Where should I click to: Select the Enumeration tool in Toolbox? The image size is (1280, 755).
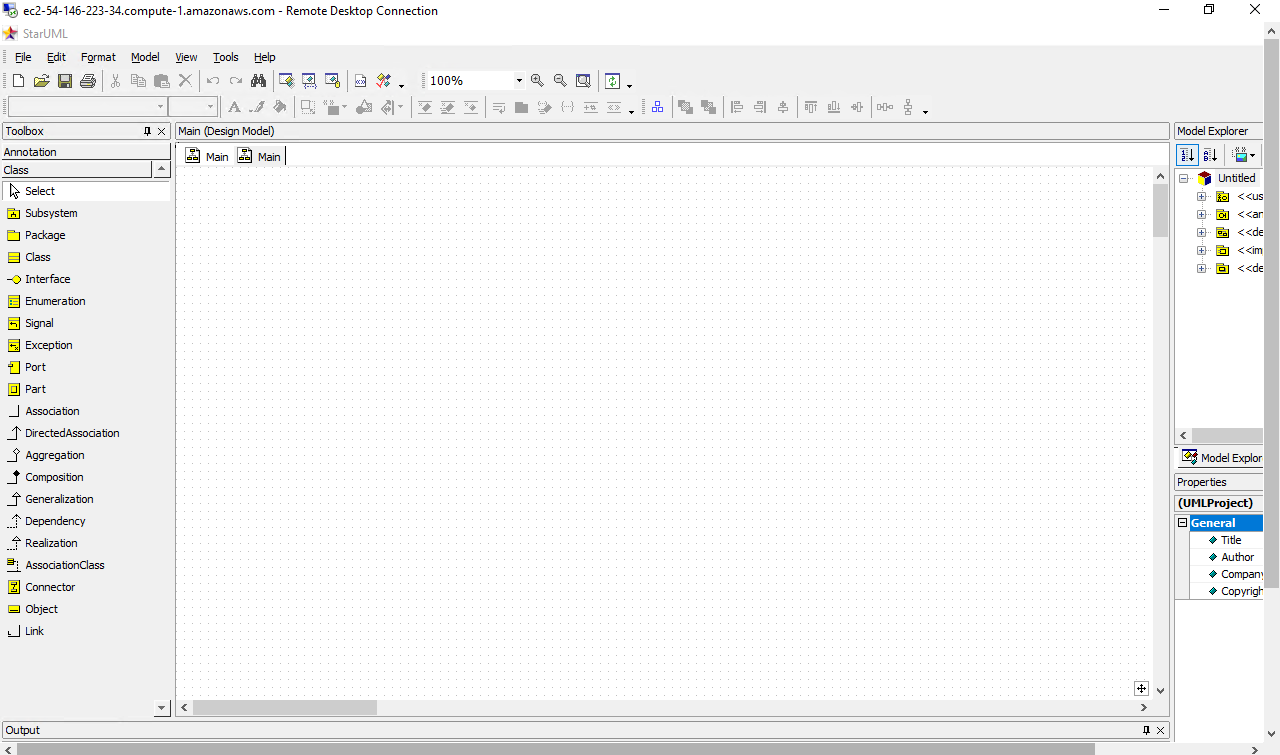pos(55,301)
